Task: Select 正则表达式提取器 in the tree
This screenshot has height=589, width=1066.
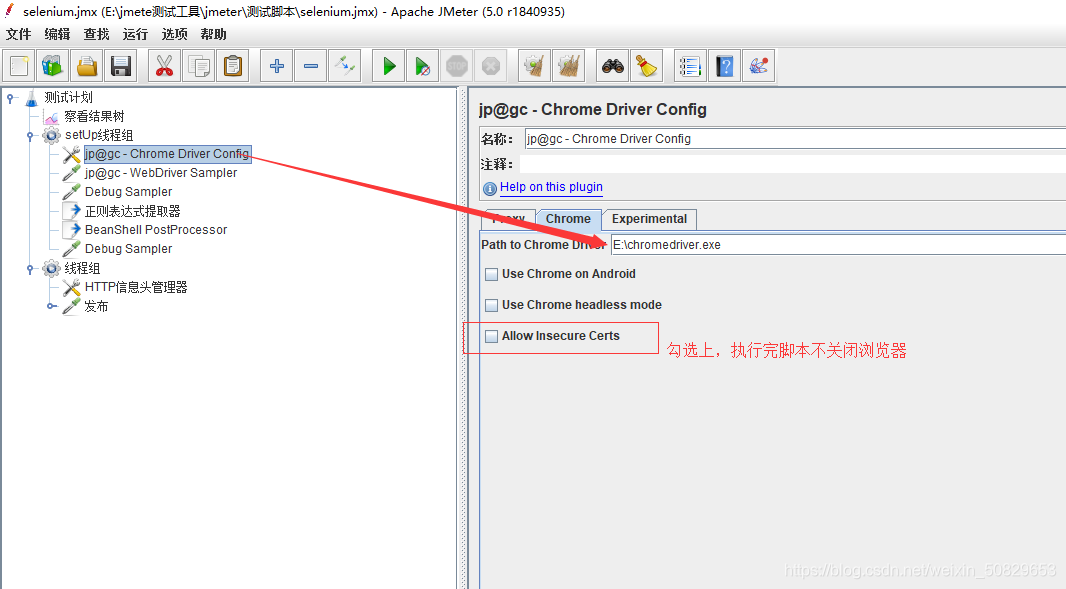Action: (x=133, y=211)
